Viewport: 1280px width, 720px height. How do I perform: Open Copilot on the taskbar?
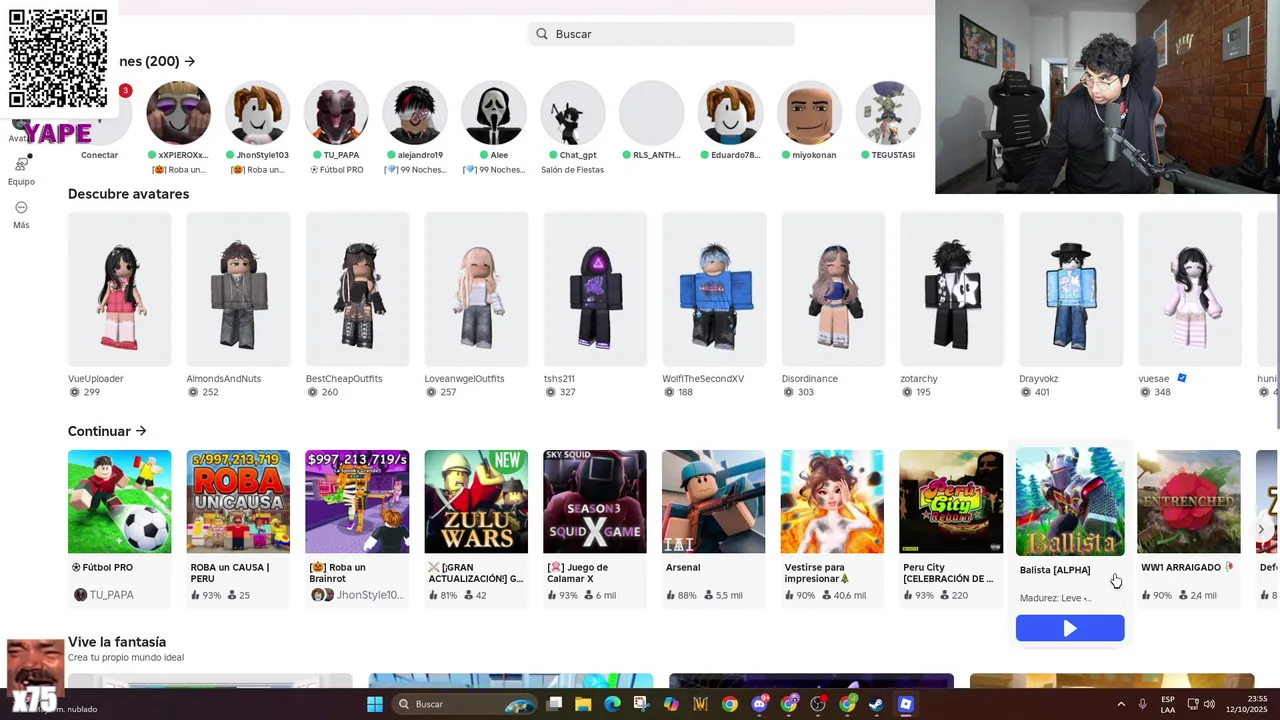pos(671,704)
